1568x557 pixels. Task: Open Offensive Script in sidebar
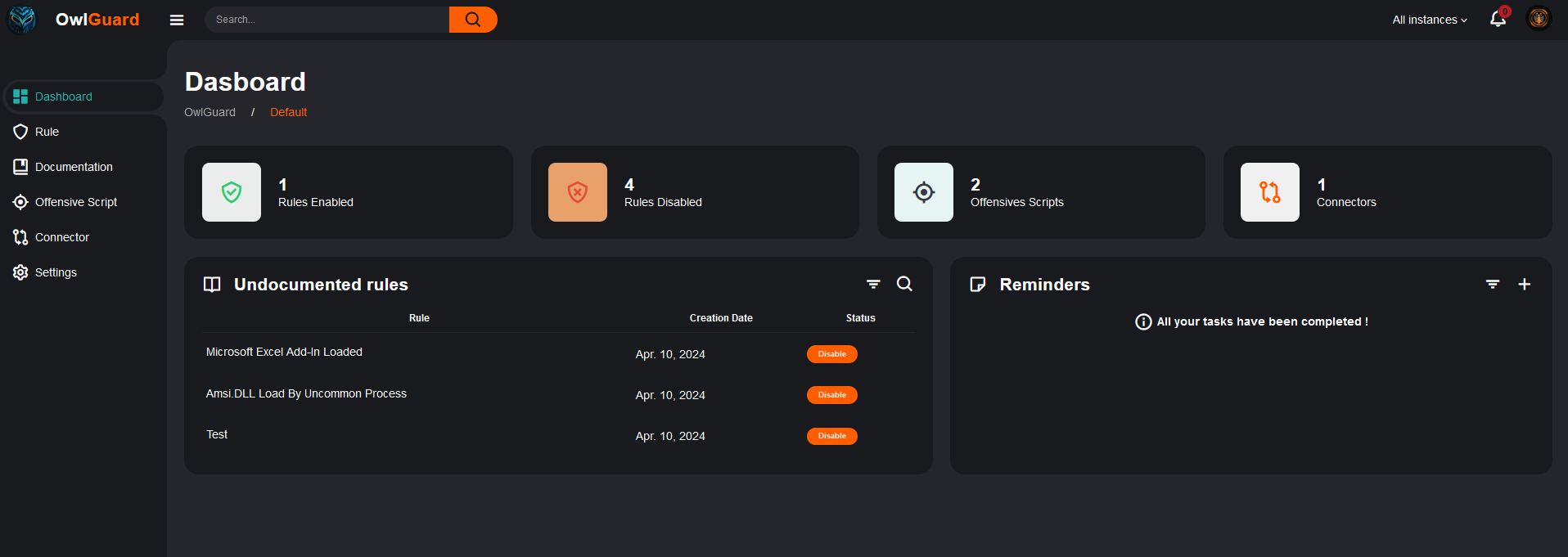[x=75, y=202]
